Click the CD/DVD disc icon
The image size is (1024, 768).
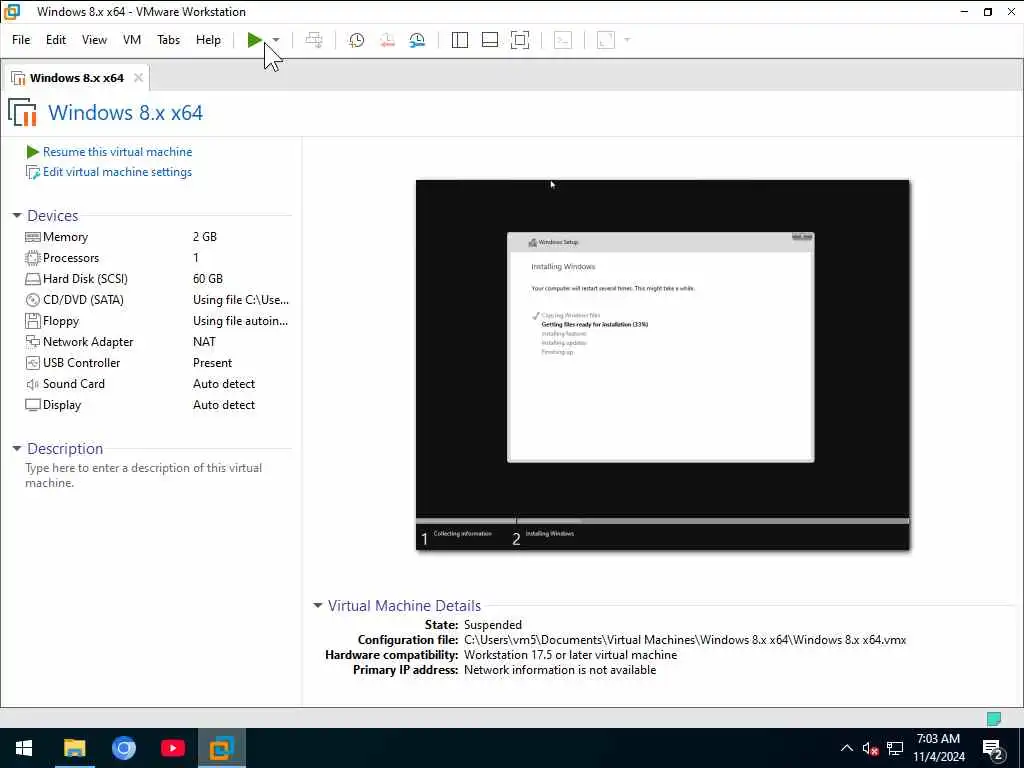[33, 300]
